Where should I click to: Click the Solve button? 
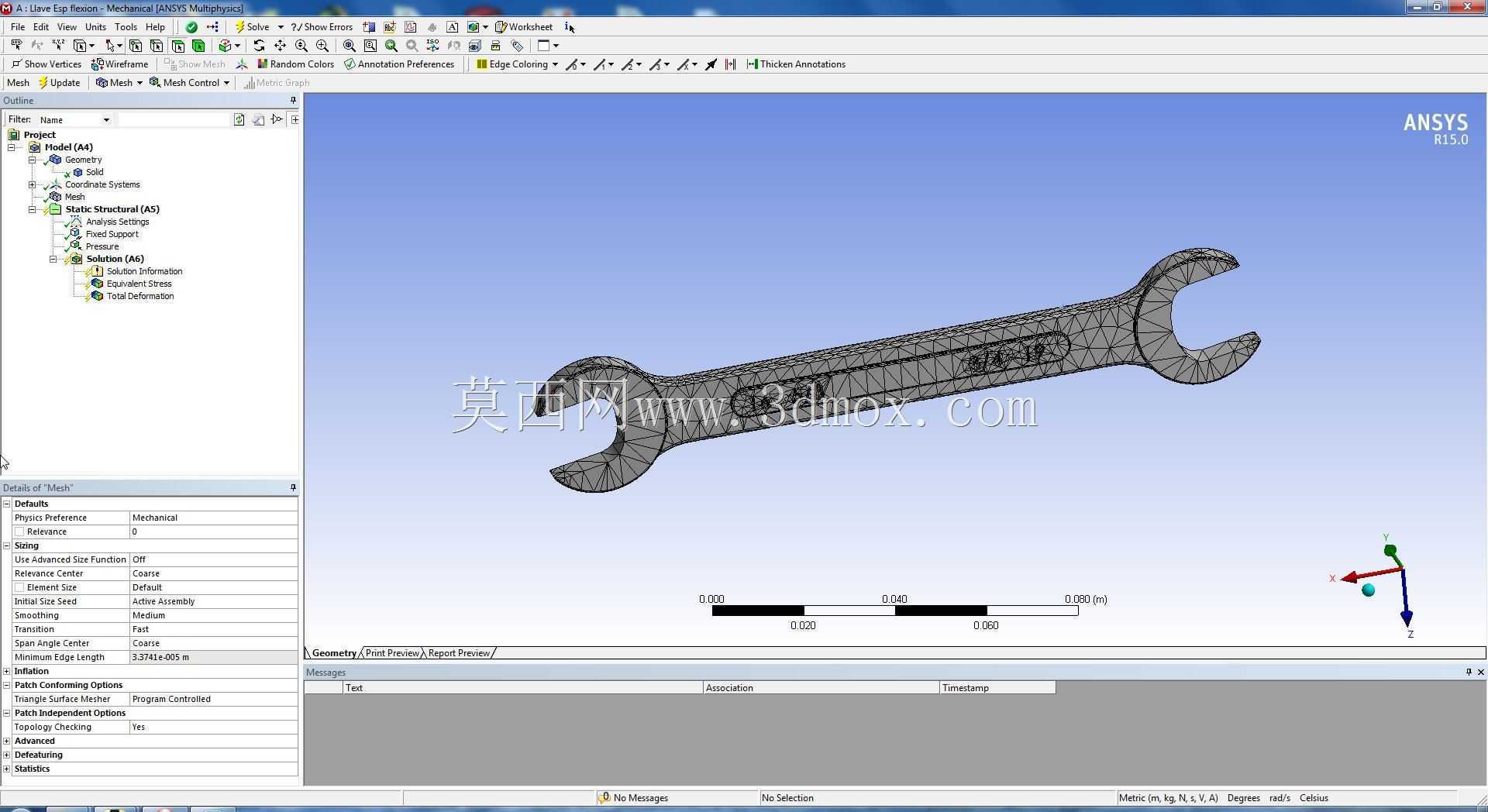click(x=252, y=27)
